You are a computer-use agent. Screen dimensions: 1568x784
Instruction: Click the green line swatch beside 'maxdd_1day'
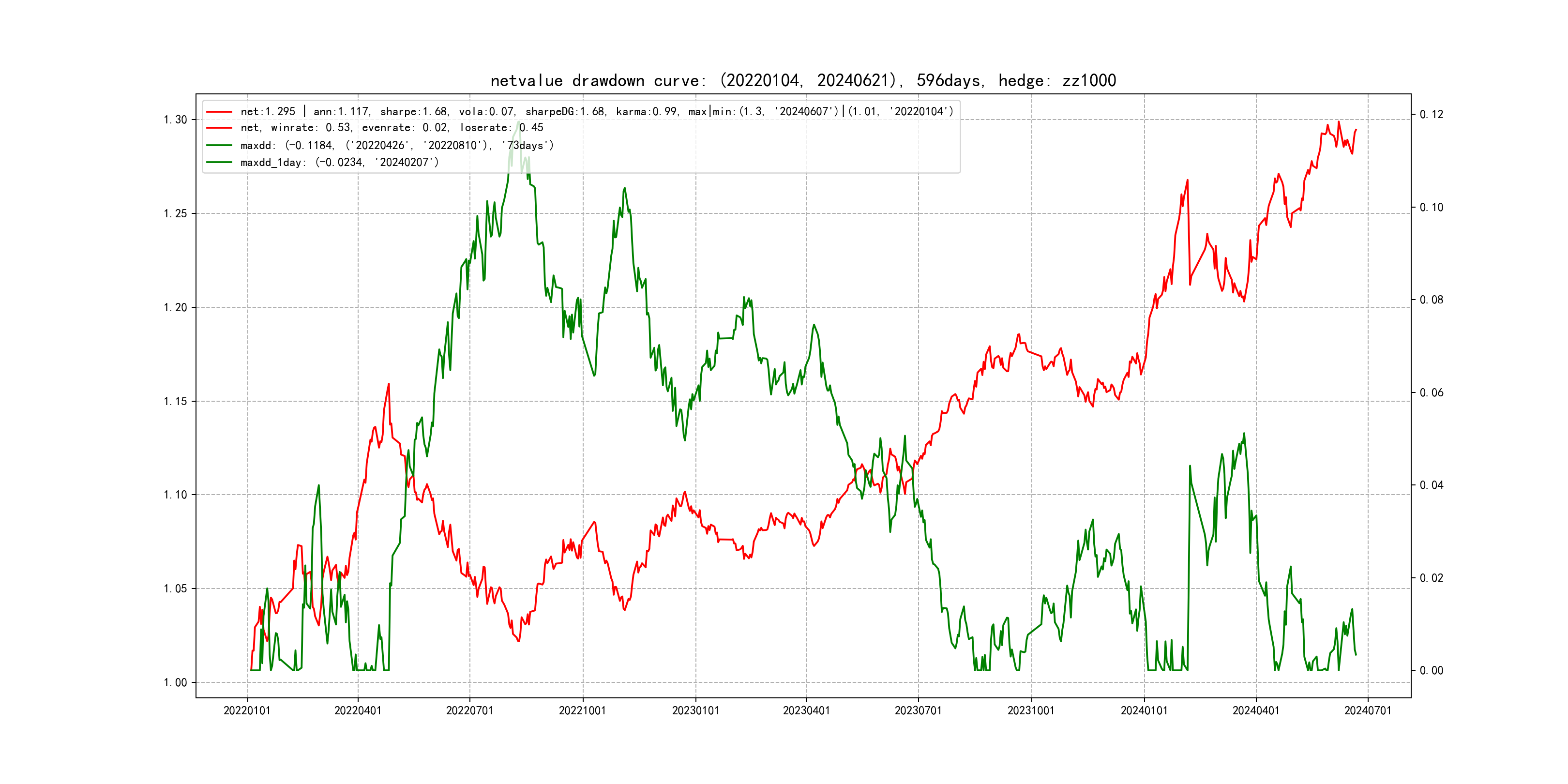click(x=219, y=163)
